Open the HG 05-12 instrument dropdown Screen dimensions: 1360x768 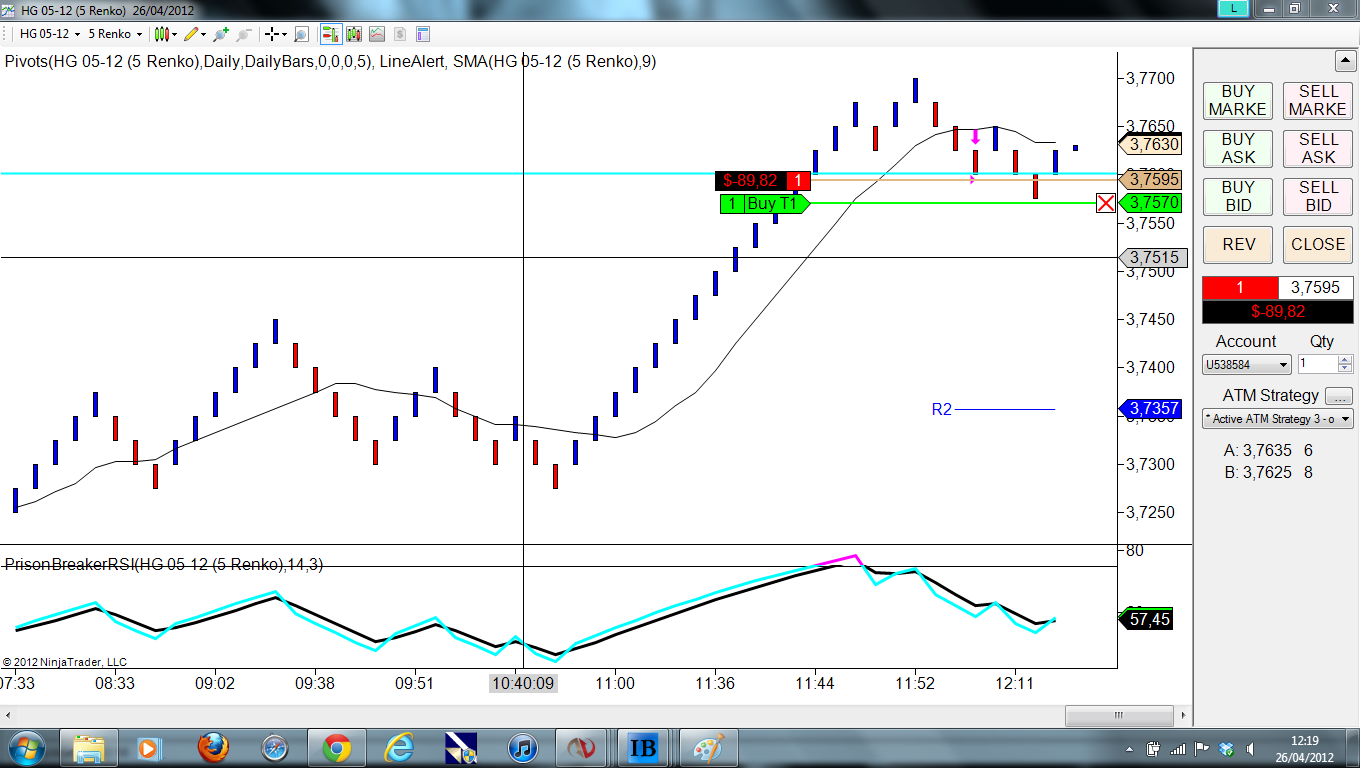click(x=49, y=34)
